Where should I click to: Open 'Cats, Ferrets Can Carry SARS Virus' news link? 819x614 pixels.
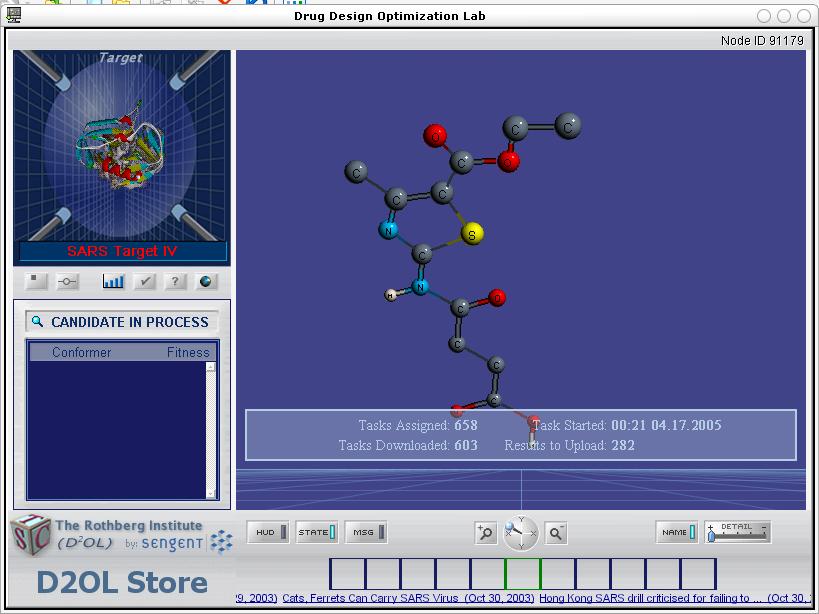tap(408, 598)
